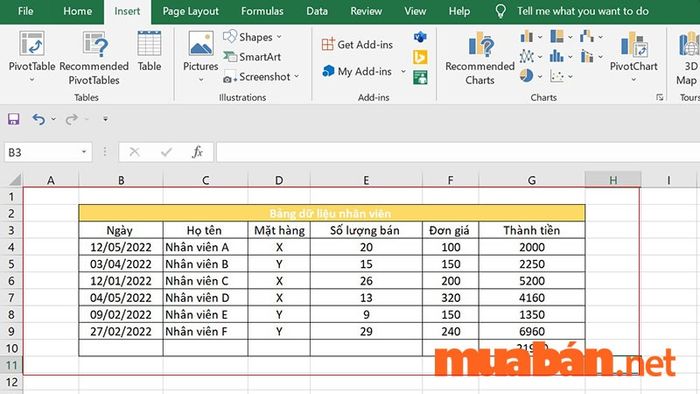Click Get Add-ins
Image resolution: width=700 pixels, height=394 pixels.
357,45
